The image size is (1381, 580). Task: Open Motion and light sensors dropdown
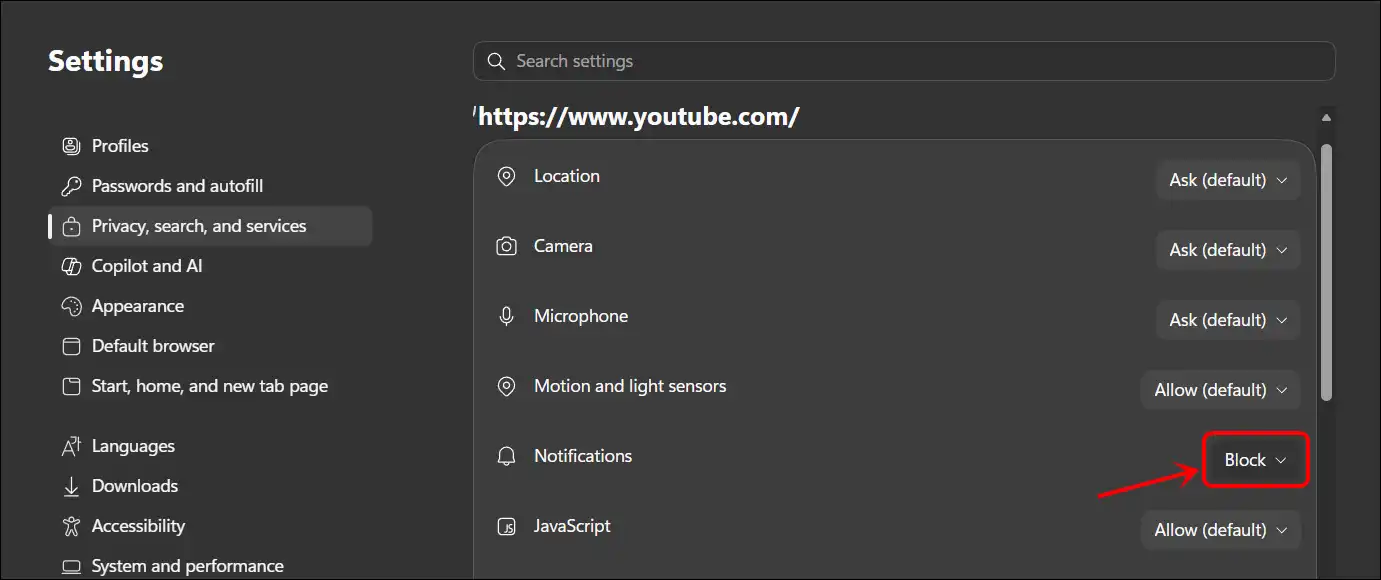pos(1221,390)
